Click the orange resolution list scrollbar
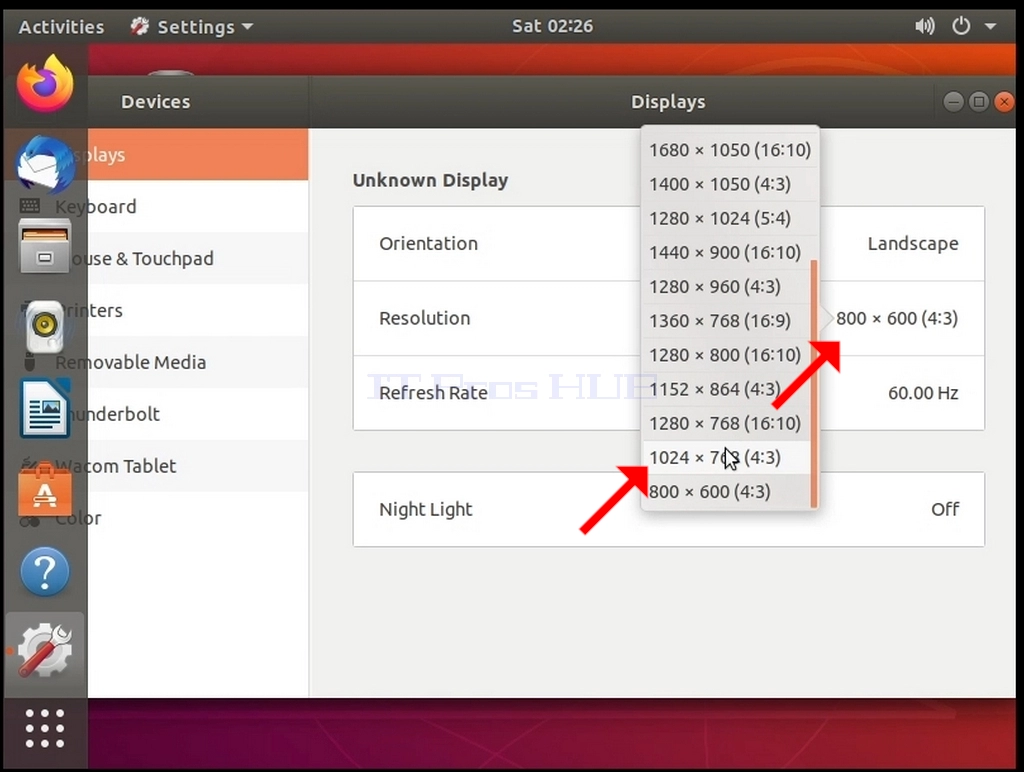The height and width of the screenshot is (772, 1024). tap(814, 384)
